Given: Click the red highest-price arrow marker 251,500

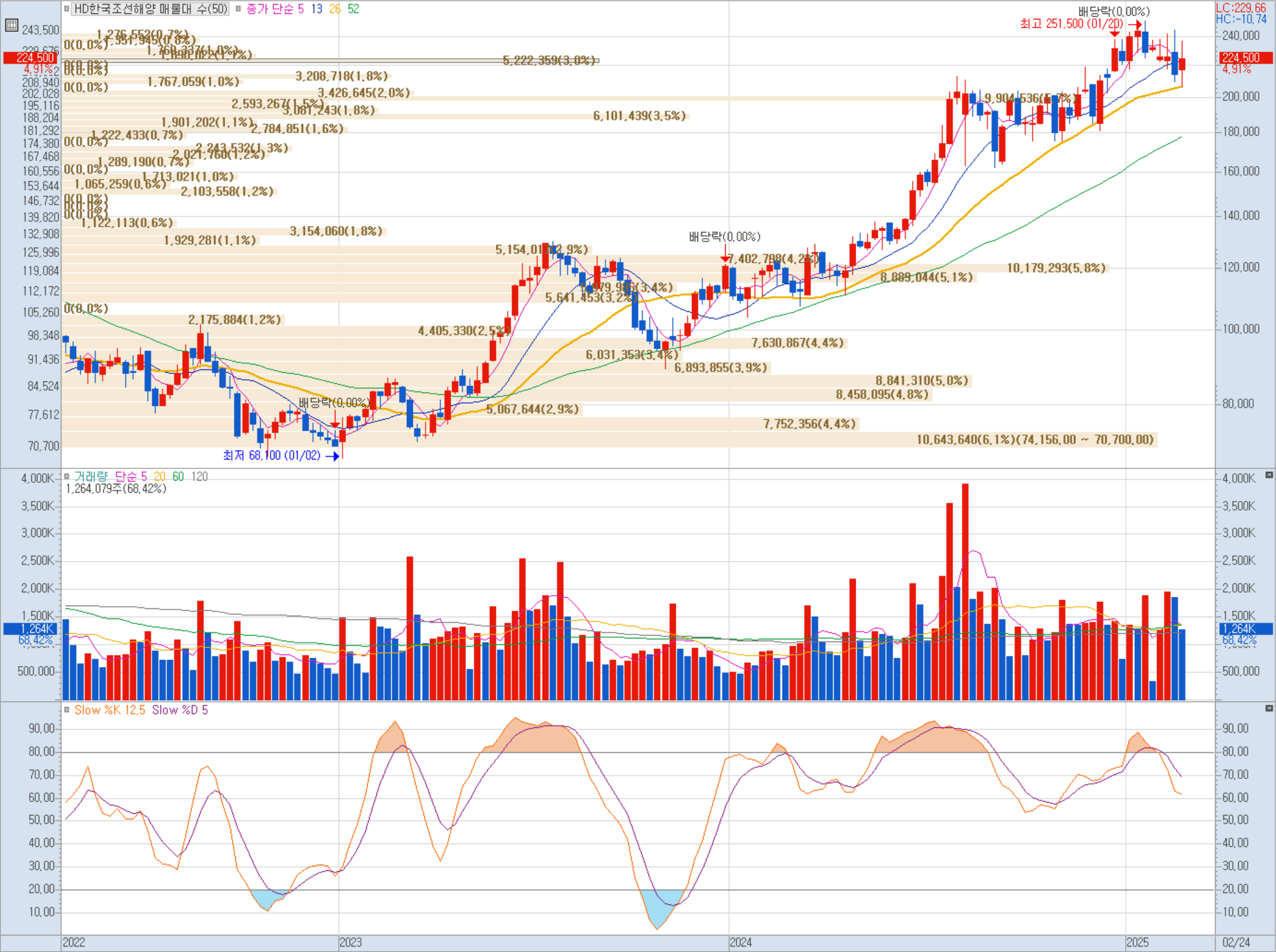Looking at the screenshot, I should point(1135,24).
